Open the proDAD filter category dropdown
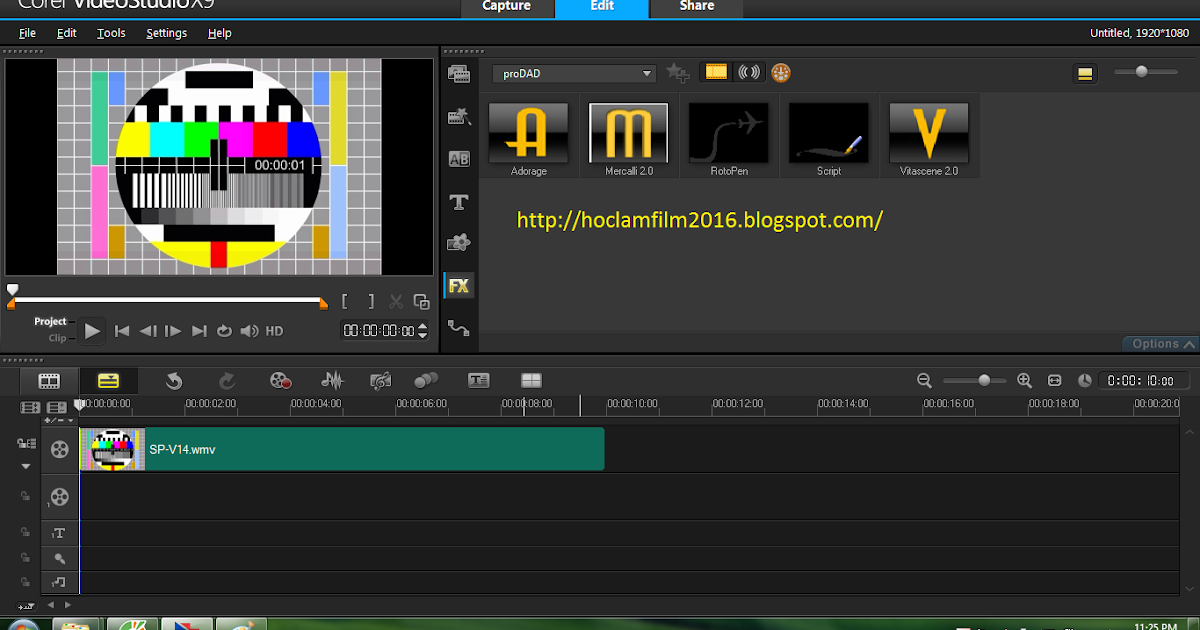The width and height of the screenshot is (1200, 630). [x=574, y=73]
